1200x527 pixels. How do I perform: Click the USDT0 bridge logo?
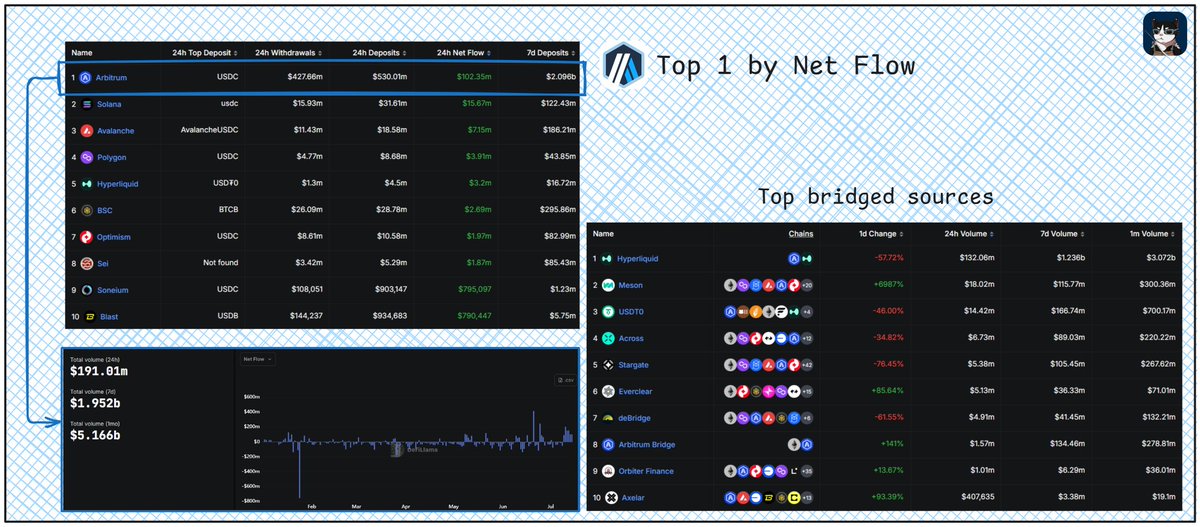point(608,312)
